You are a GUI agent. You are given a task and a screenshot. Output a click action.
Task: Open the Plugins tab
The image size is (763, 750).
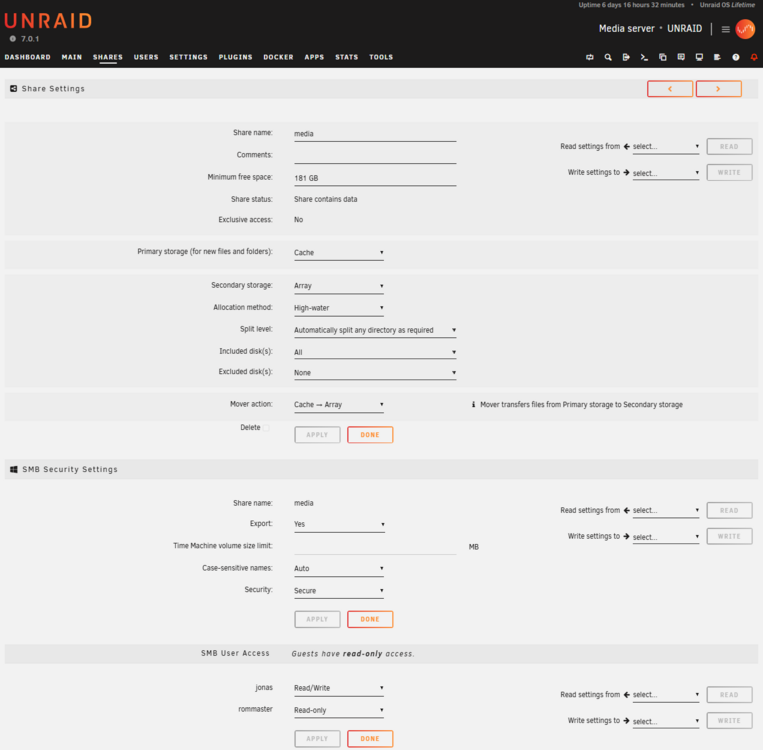[236, 57]
